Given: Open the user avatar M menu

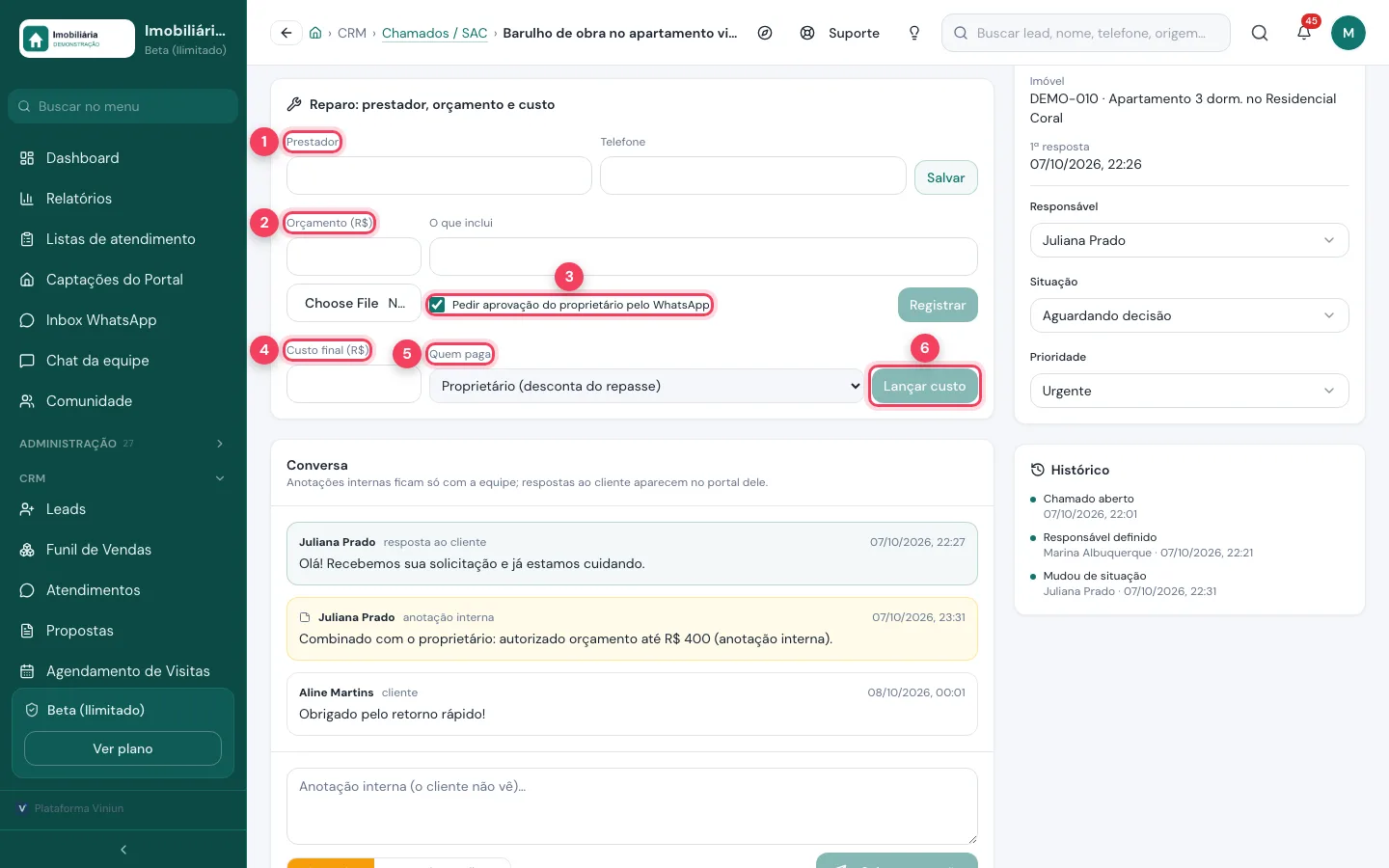Looking at the screenshot, I should click(1348, 33).
